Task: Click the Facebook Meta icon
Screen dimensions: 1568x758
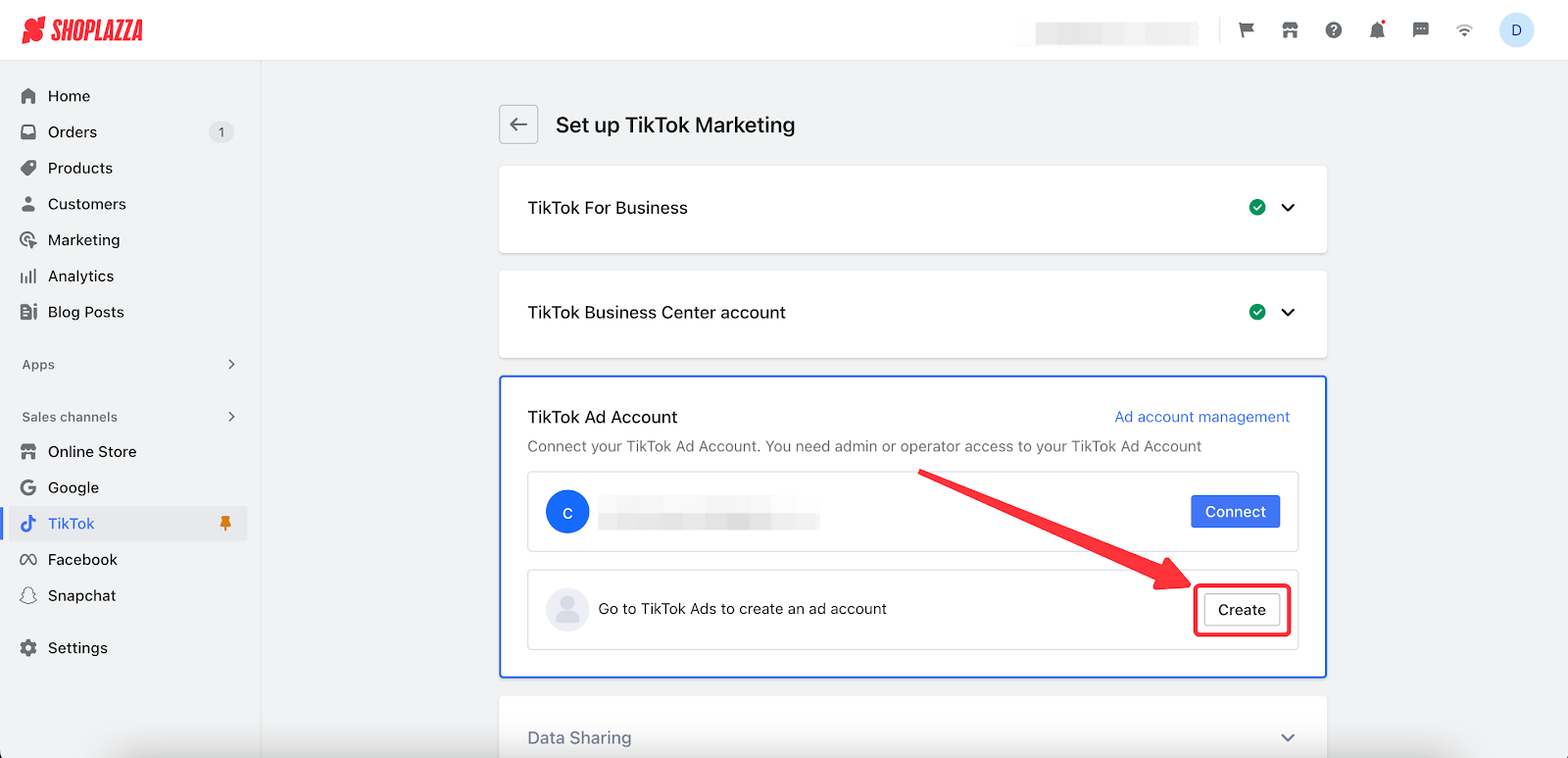Action: click(28, 560)
